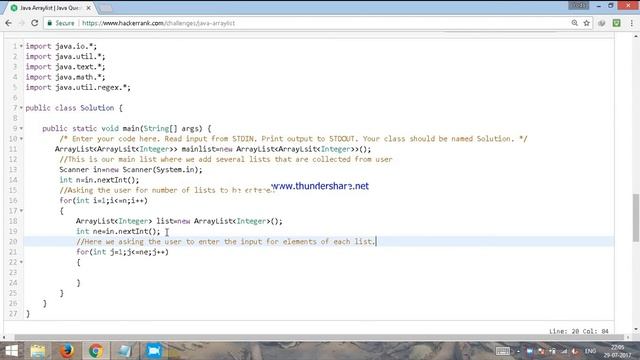The width and height of the screenshot is (640, 360).
Task: Click the 'import java.util.regex.*;' line
Action: pos(78,87)
